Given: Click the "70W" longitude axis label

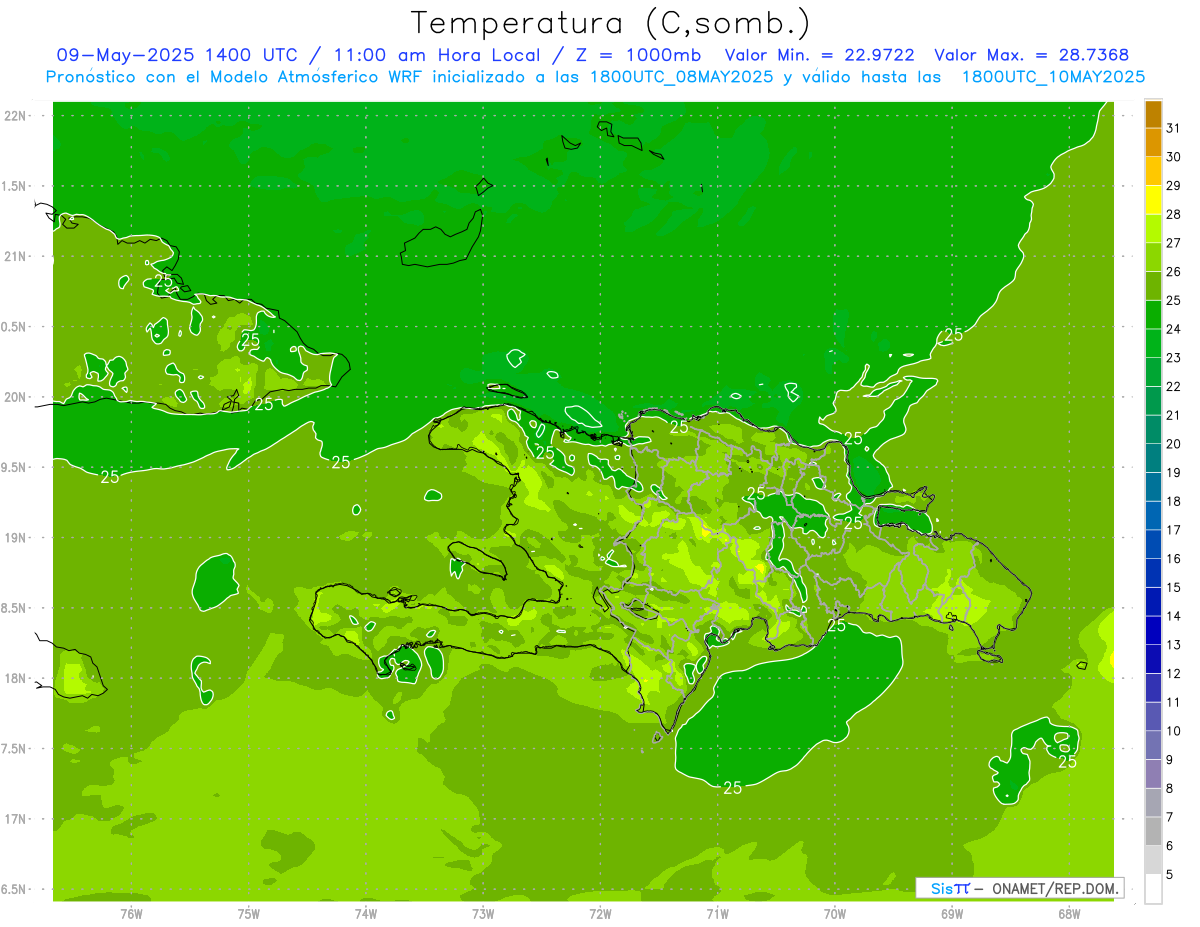Looking at the screenshot, I should pos(835,914).
